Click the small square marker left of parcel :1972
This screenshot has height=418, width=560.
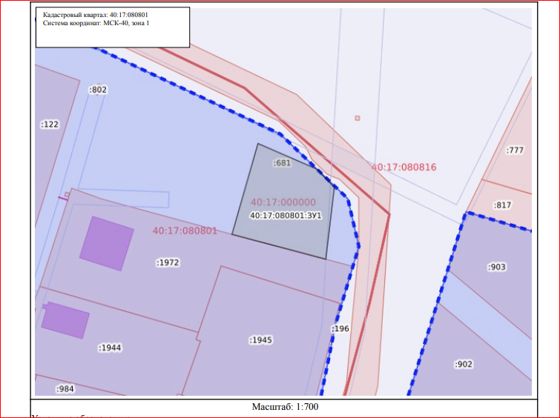tap(67, 195)
